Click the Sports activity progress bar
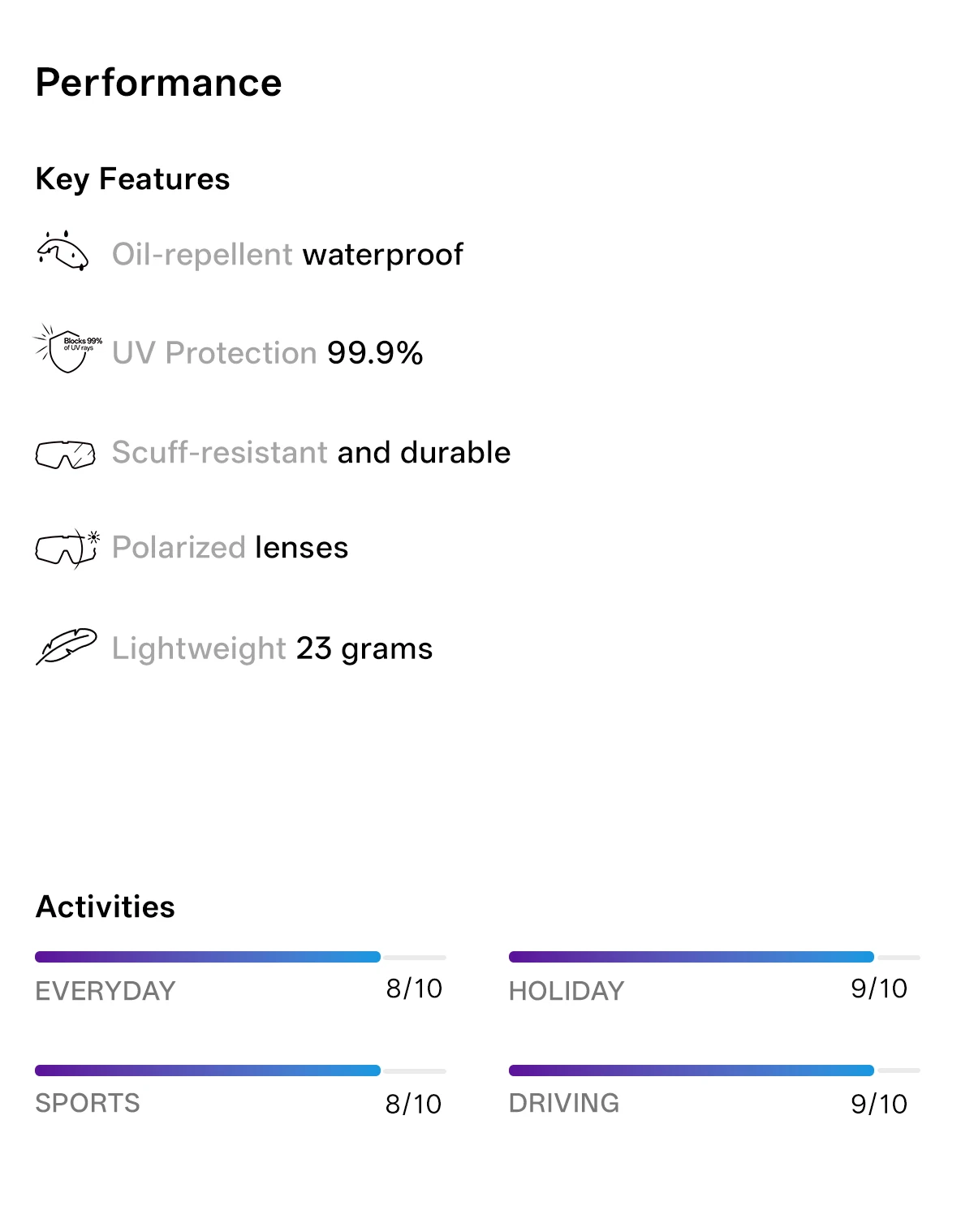974x1232 pixels. click(x=240, y=1070)
